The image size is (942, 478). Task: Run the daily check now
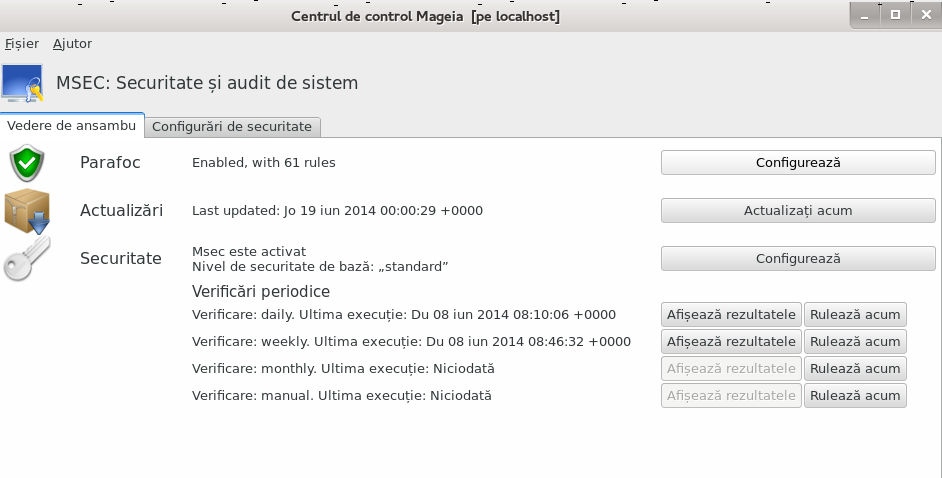point(855,315)
